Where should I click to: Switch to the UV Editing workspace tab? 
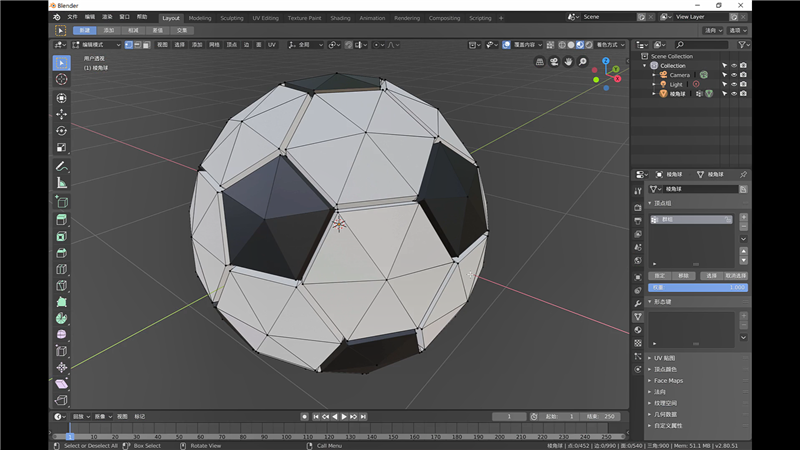click(265, 18)
